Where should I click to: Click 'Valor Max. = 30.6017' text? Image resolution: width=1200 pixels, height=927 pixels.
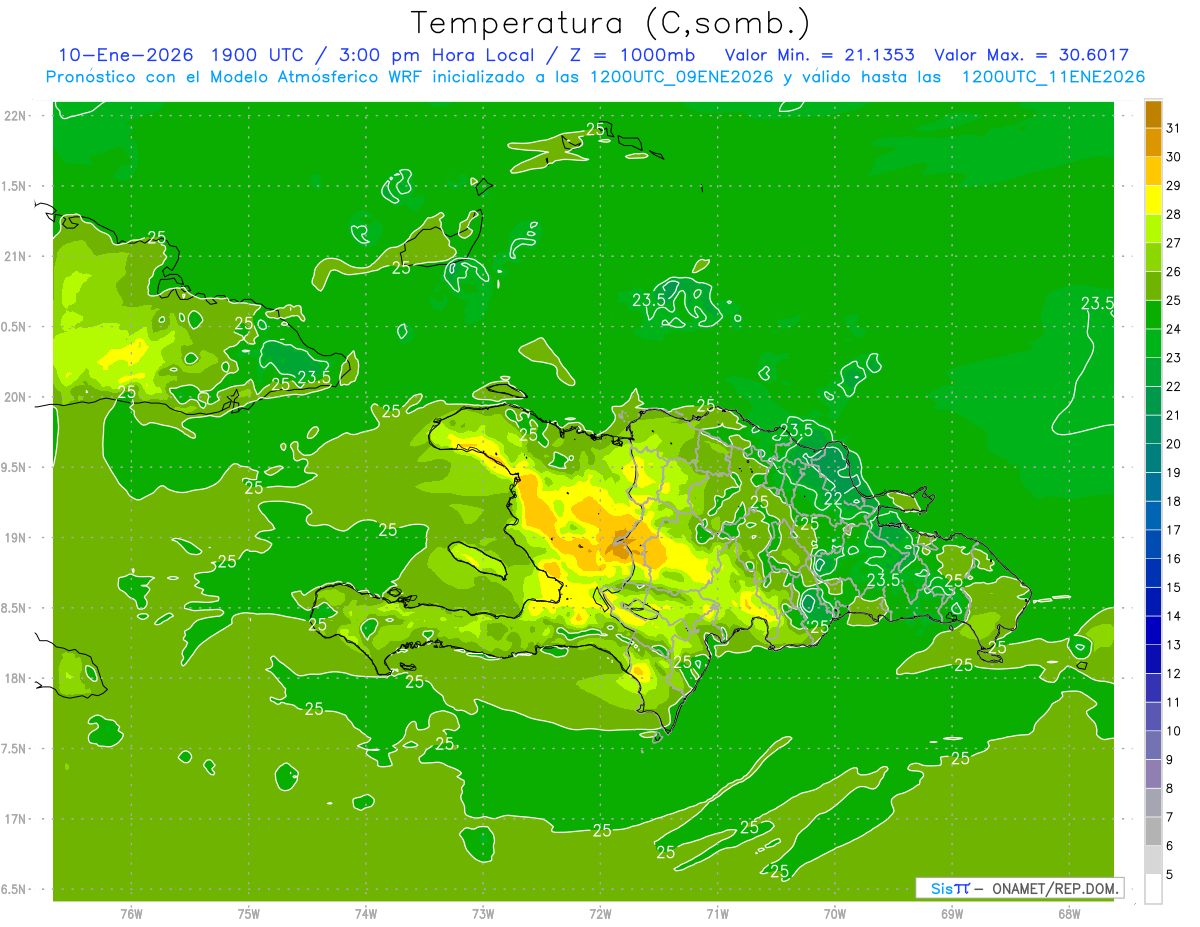(1031, 55)
